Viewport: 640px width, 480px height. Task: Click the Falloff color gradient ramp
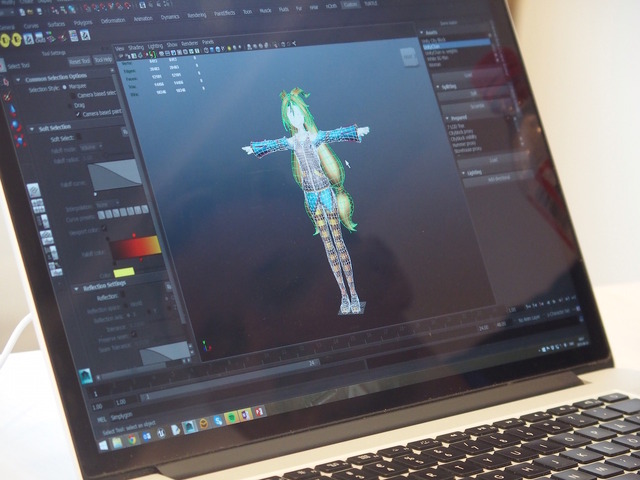135,248
